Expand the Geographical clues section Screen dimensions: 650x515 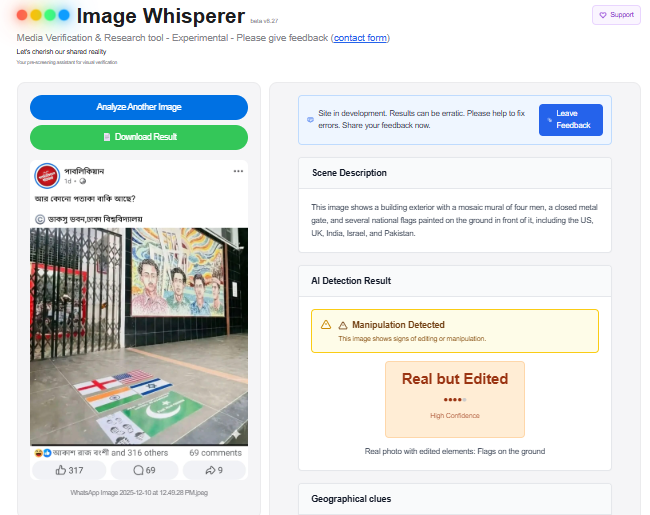tap(351, 499)
